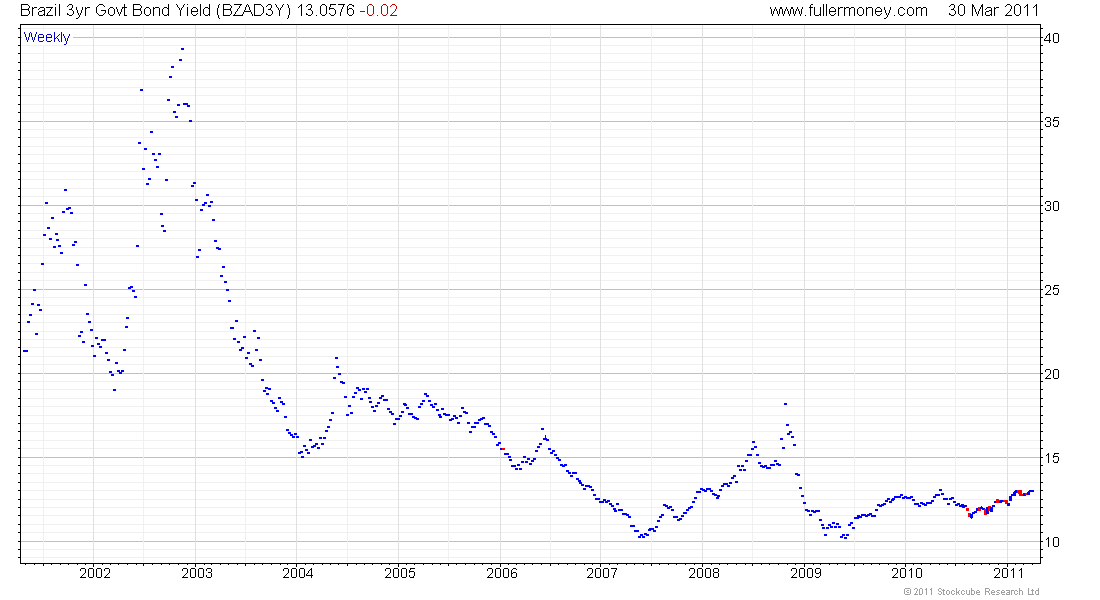Click the 2002 x-axis year label
Image resolution: width=1100 pixels, height=600 pixels.
[x=95, y=573]
